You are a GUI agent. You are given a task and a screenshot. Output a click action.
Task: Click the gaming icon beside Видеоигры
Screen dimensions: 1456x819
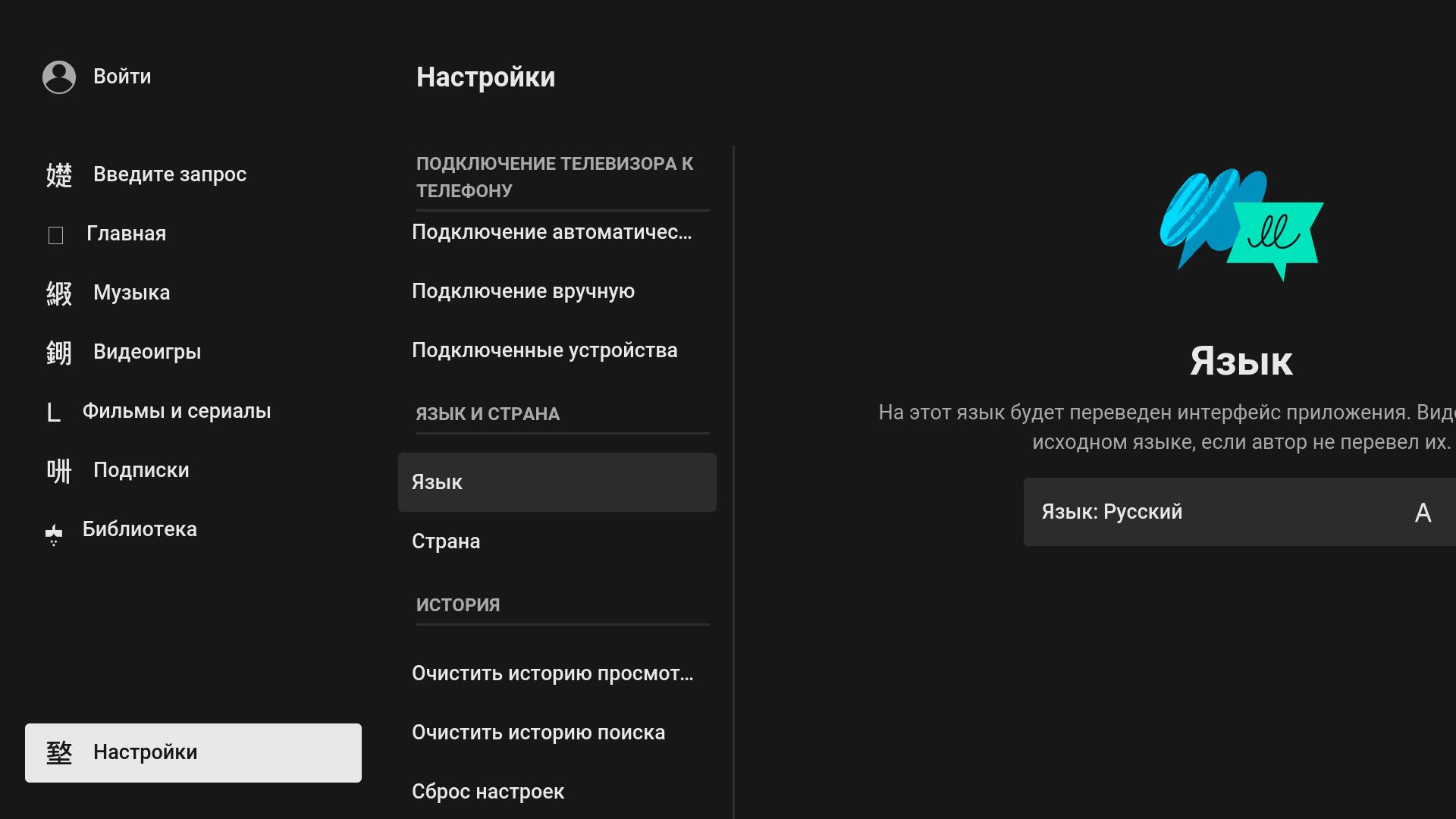pyautogui.click(x=59, y=353)
